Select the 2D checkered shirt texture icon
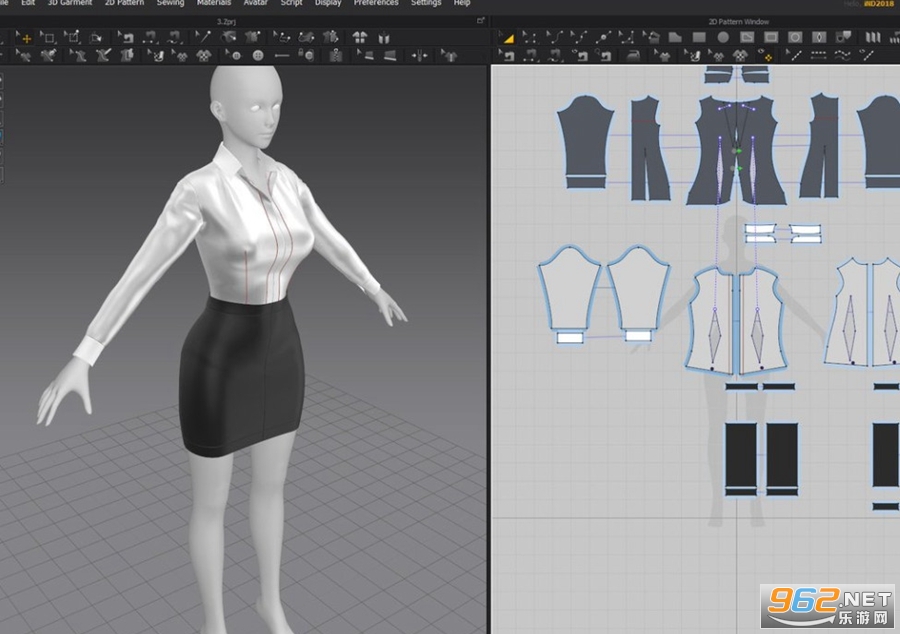This screenshot has height=634, width=900. click(x=741, y=55)
